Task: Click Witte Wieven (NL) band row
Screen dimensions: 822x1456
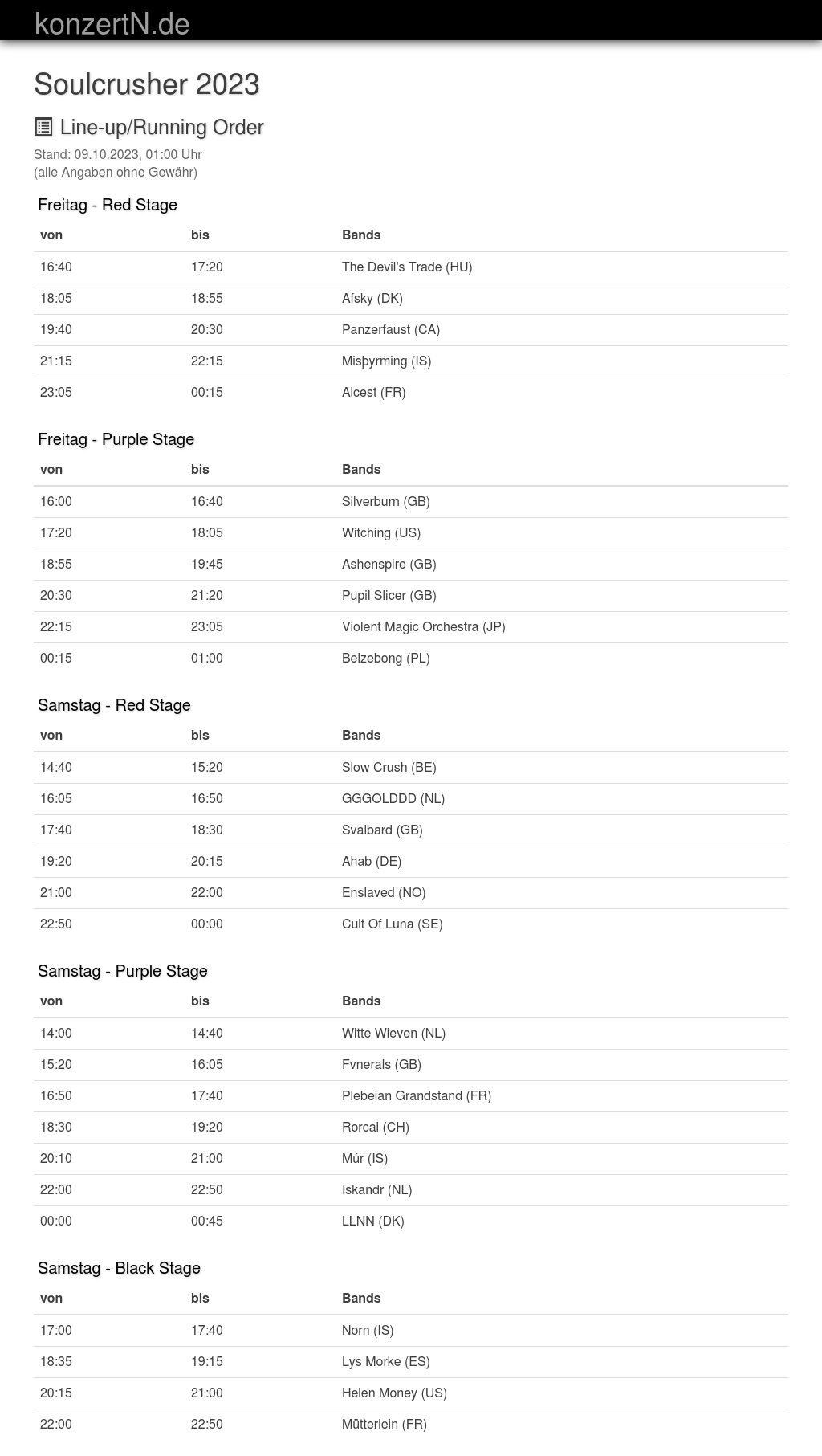Action: [x=393, y=1034]
